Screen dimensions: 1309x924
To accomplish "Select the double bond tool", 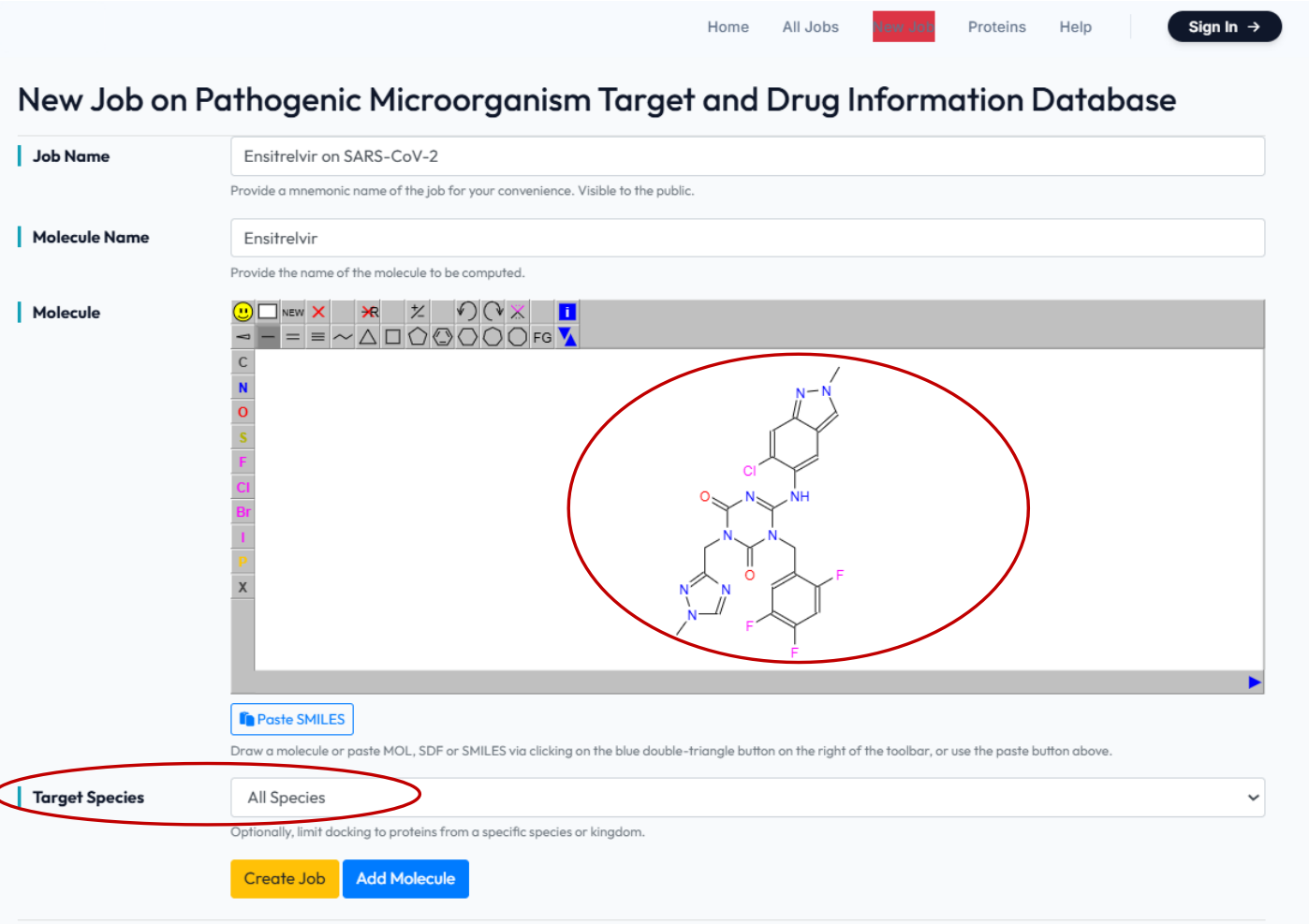I will point(293,336).
